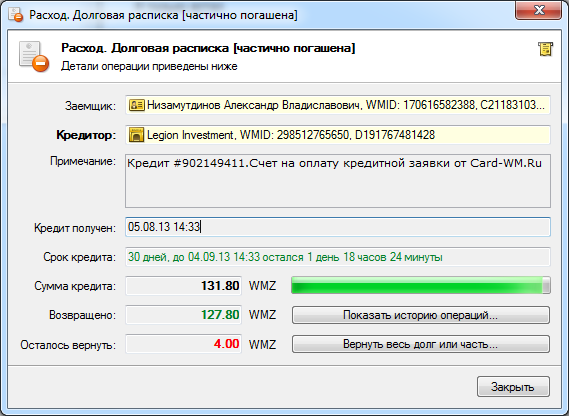Image resolution: width=569 pixels, height=416 pixels.
Task: Click the Кредит получен: label
Action: 75,228
